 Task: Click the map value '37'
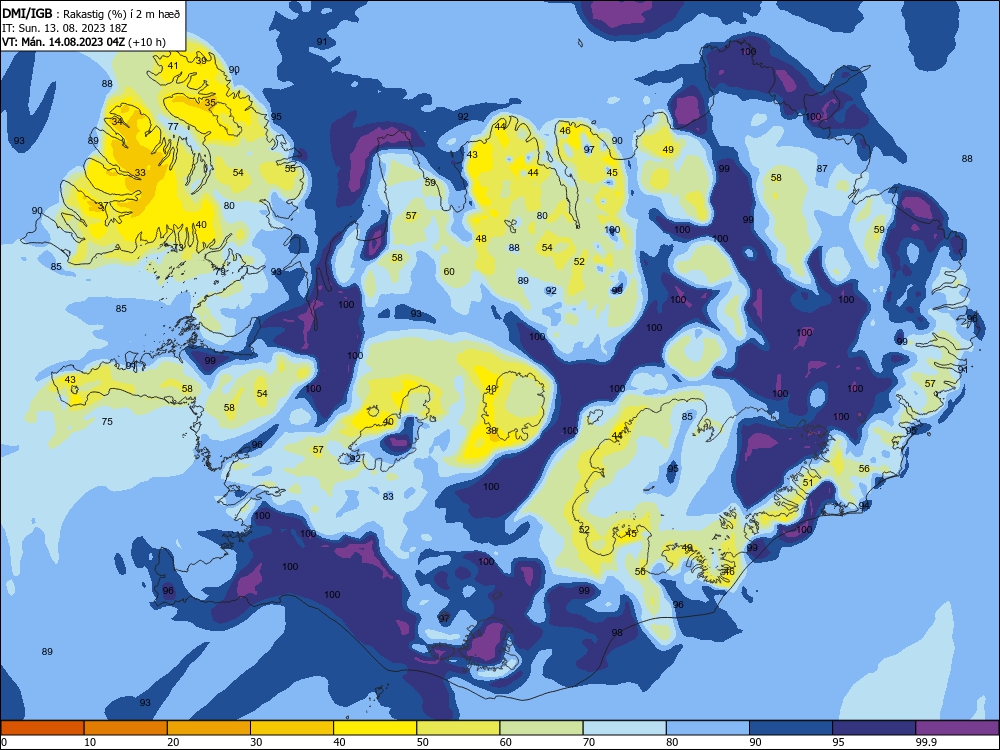103,207
